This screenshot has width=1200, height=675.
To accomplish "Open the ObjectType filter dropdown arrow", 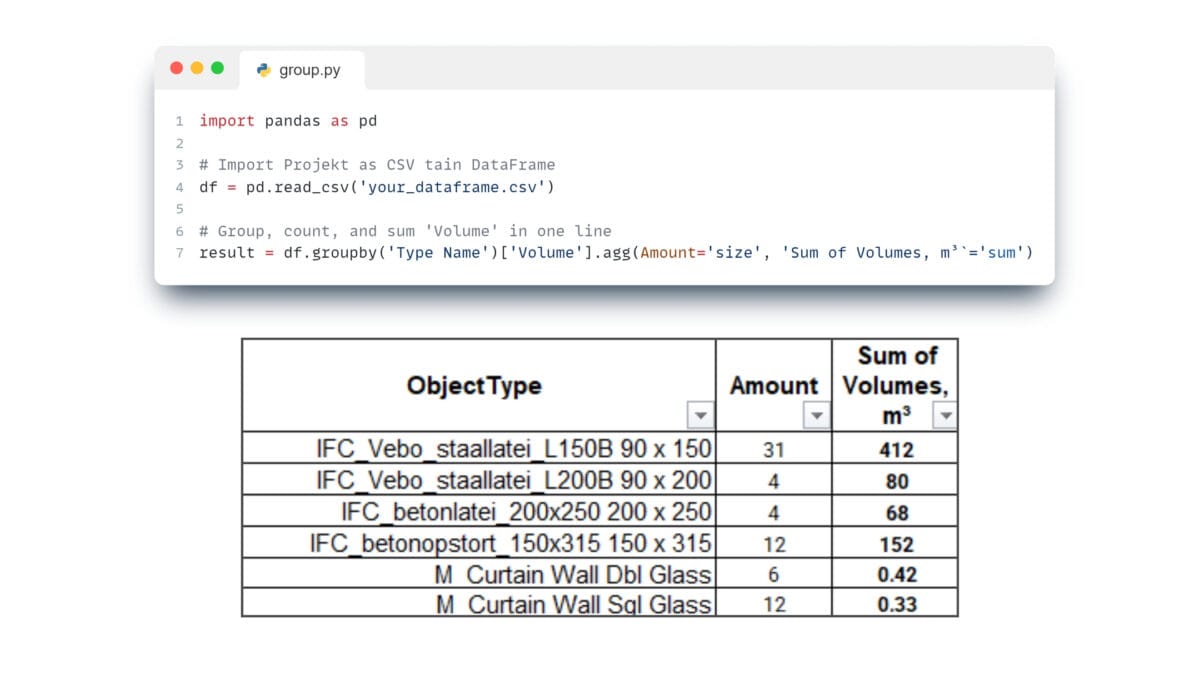I will point(702,416).
